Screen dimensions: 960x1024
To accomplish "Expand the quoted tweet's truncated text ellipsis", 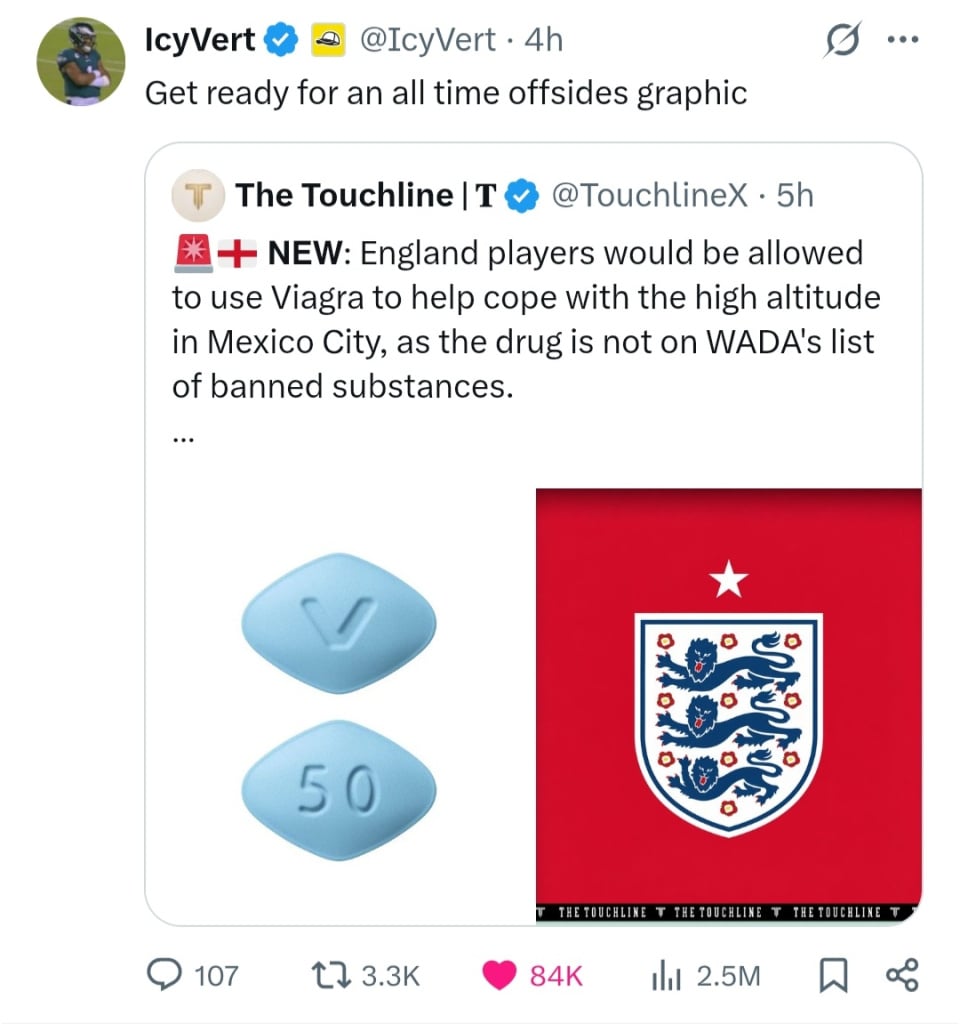I will pyautogui.click(x=184, y=440).
